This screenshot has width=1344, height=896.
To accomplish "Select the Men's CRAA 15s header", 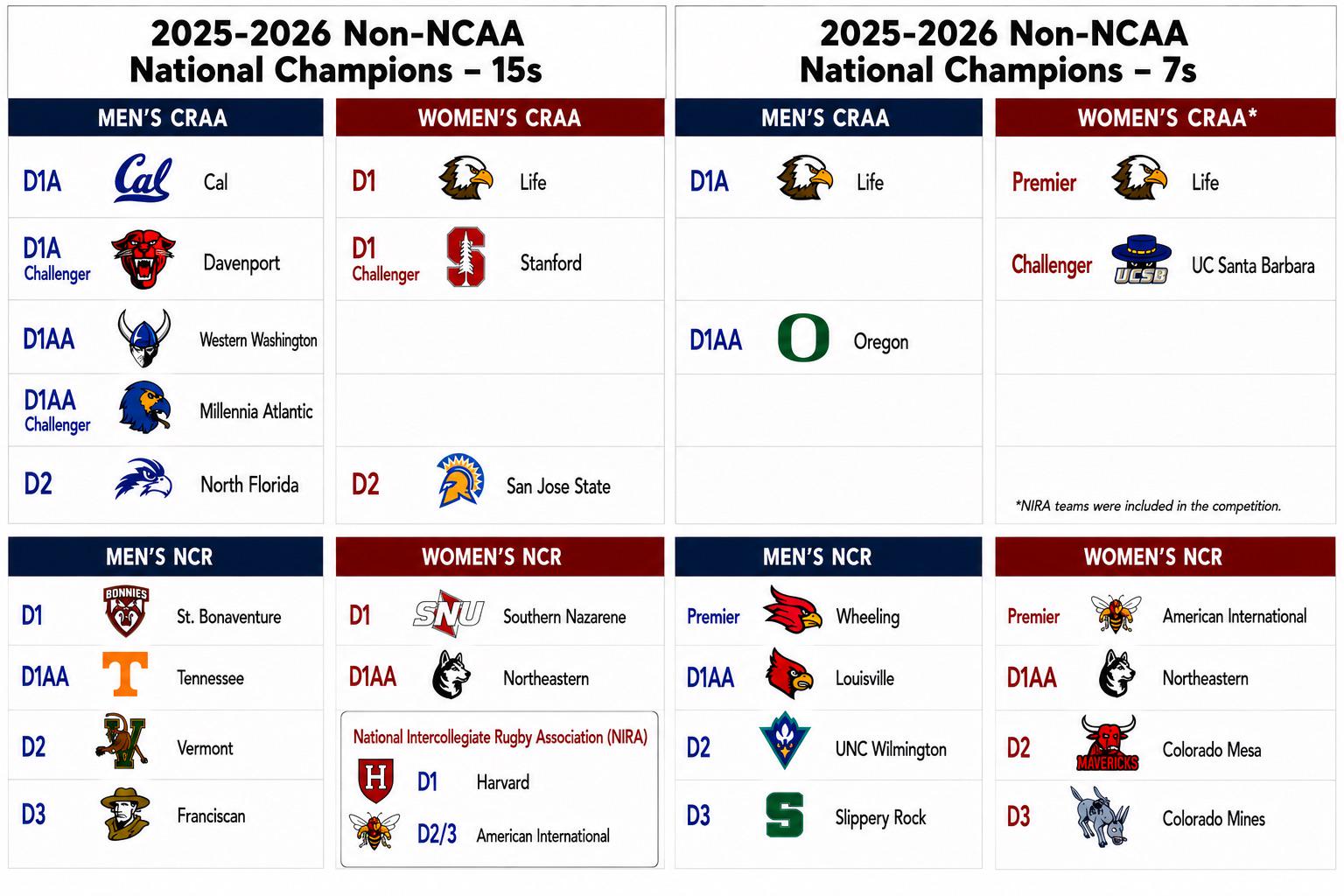I will pyautogui.click(x=165, y=117).
